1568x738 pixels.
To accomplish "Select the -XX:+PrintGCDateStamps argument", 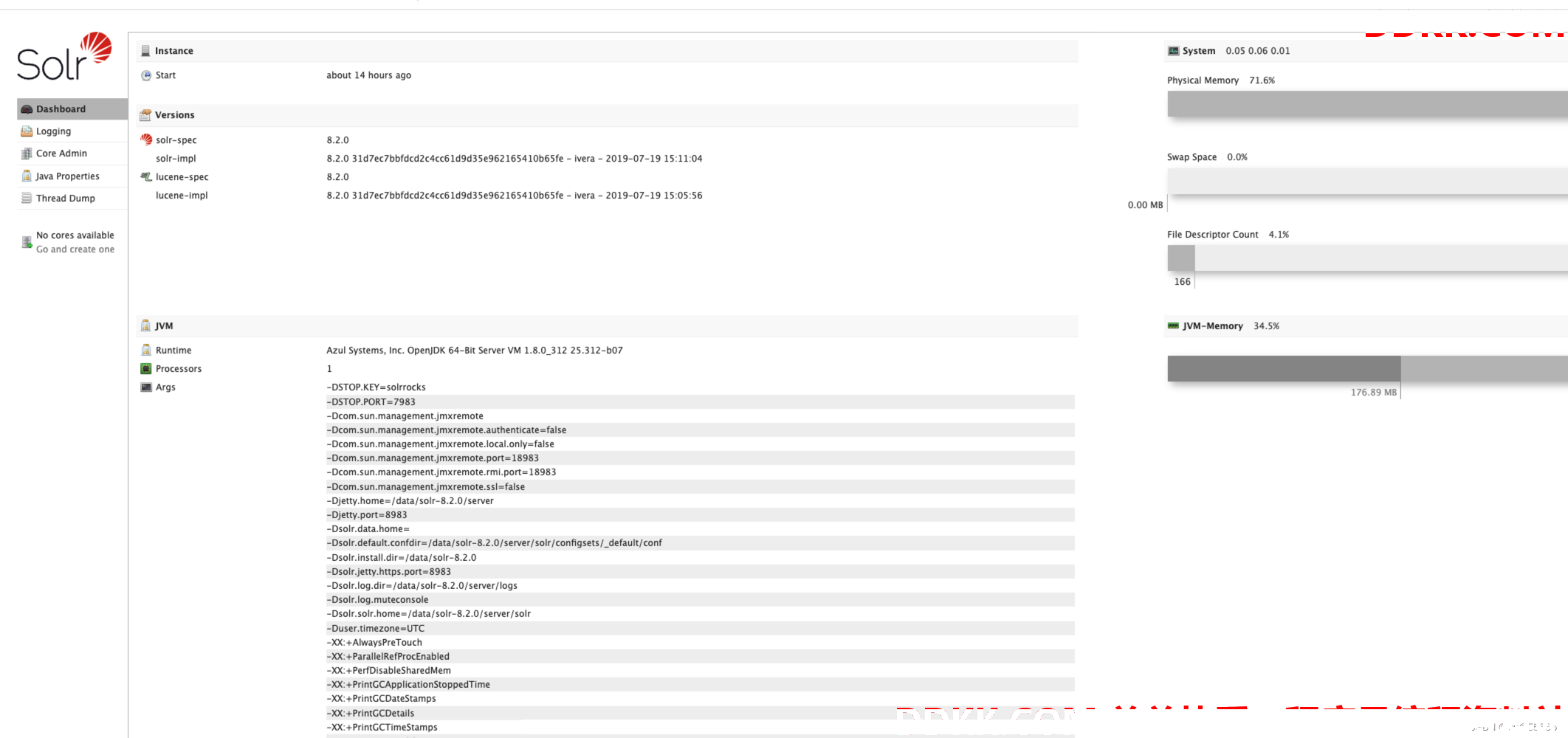I will pos(381,699).
